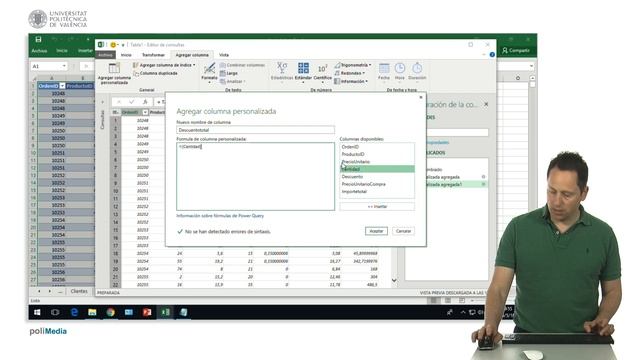The width and height of the screenshot is (640, 360).
Task: Switch to the Vista tab
Action: [x=224, y=55]
